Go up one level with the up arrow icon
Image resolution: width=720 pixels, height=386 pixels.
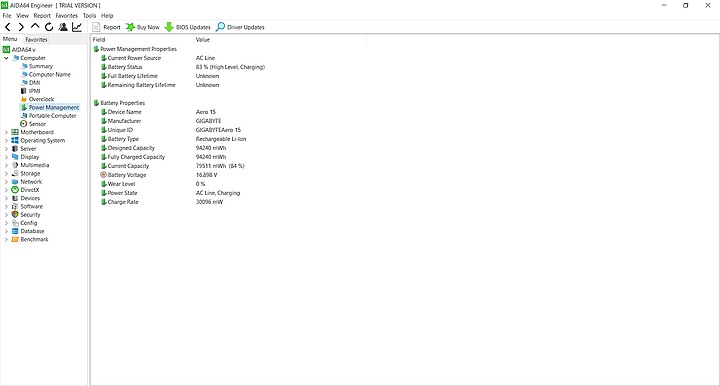coord(35,27)
